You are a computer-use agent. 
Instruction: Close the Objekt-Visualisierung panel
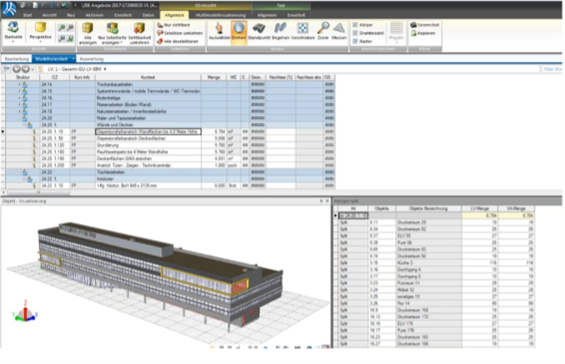click(x=327, y=201)
